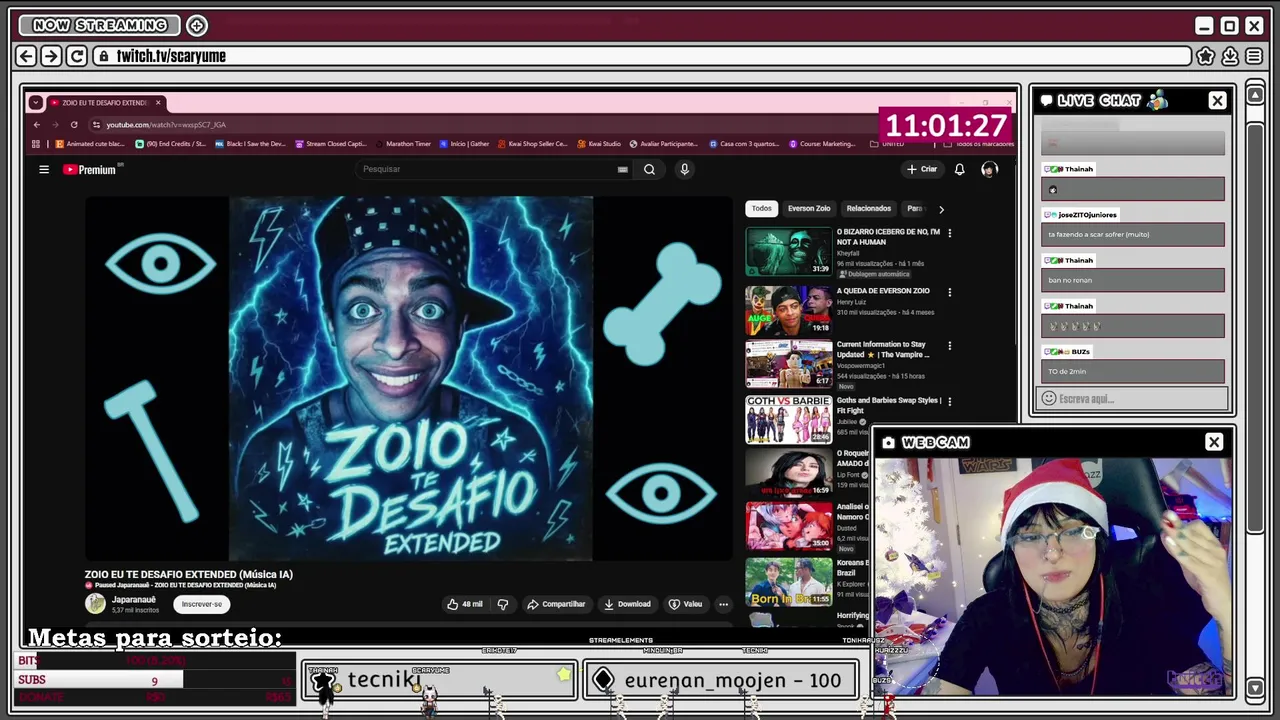
Task: Click the Inscrever-se subscribe button
Action: [202, 604]
